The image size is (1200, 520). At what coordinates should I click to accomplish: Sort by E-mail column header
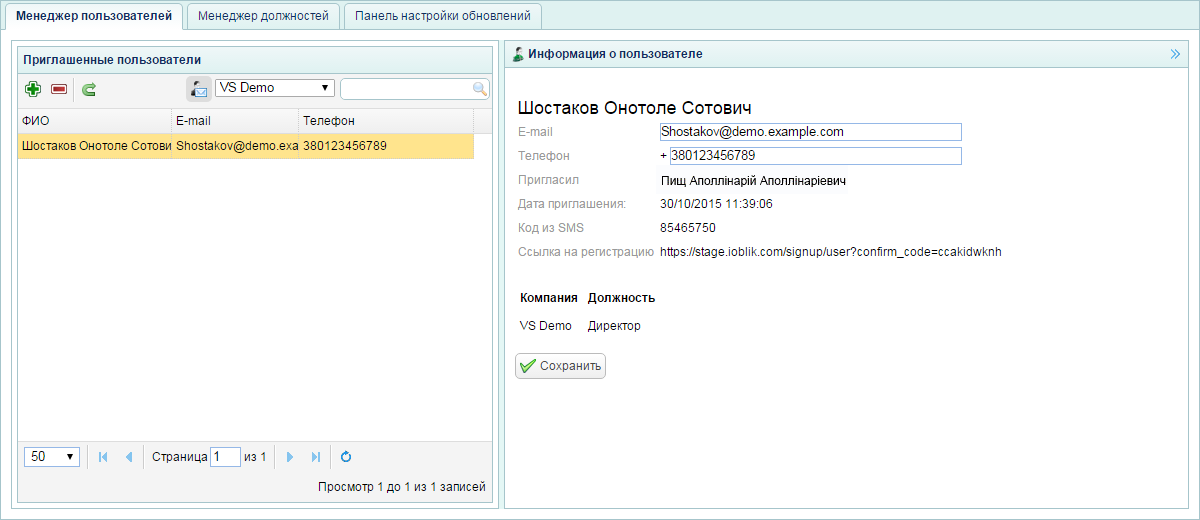[x=235, y=121]
